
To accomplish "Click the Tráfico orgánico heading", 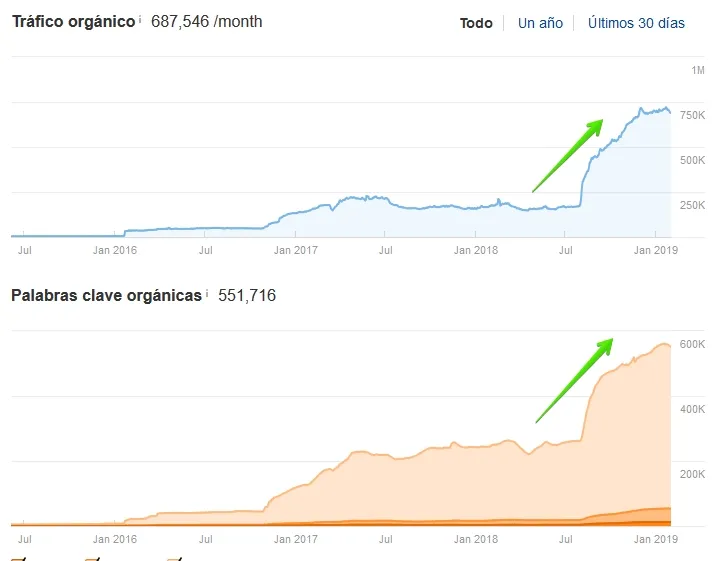I will click(x=73, y=21).
